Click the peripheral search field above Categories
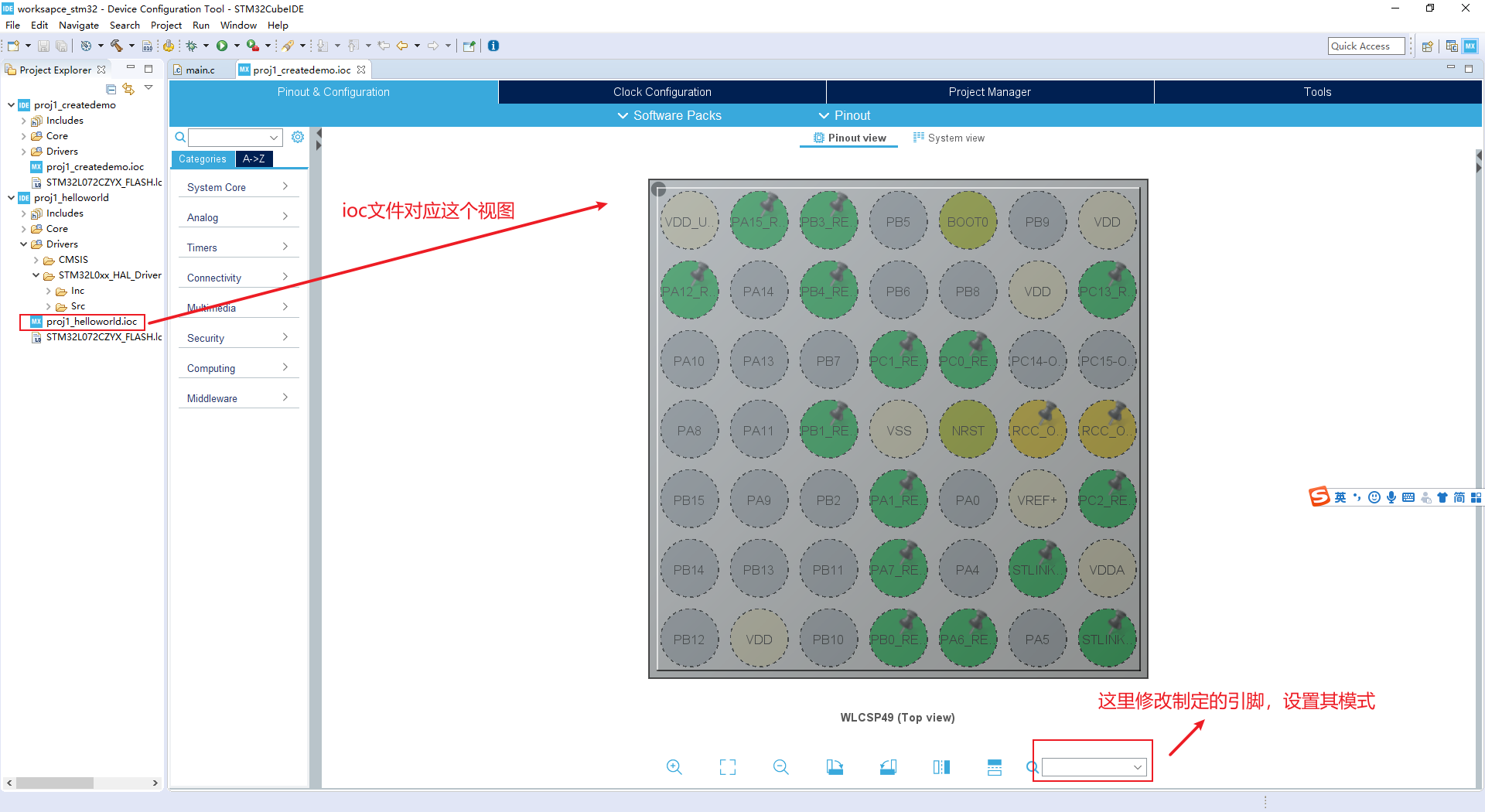 tap(235, 138)
